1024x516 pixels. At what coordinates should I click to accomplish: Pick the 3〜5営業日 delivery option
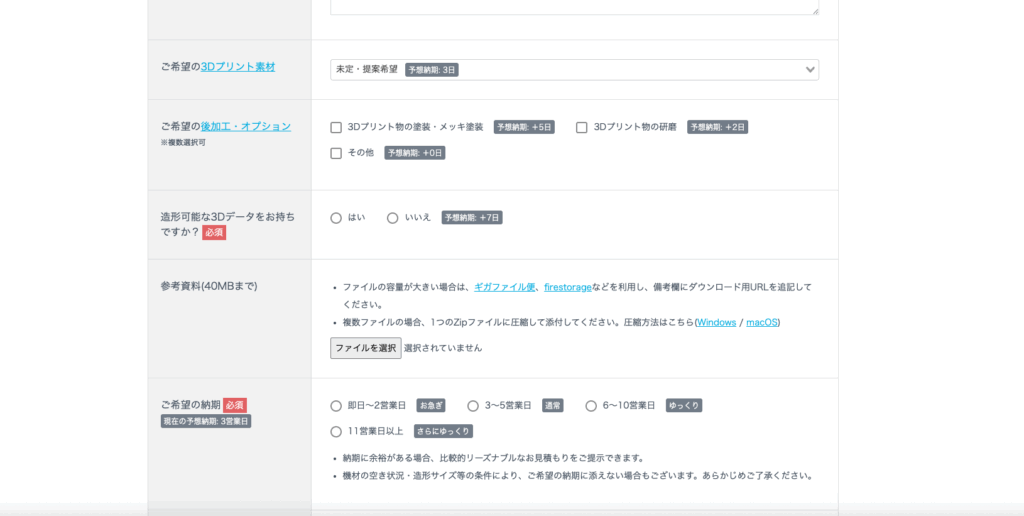point(473,406)
